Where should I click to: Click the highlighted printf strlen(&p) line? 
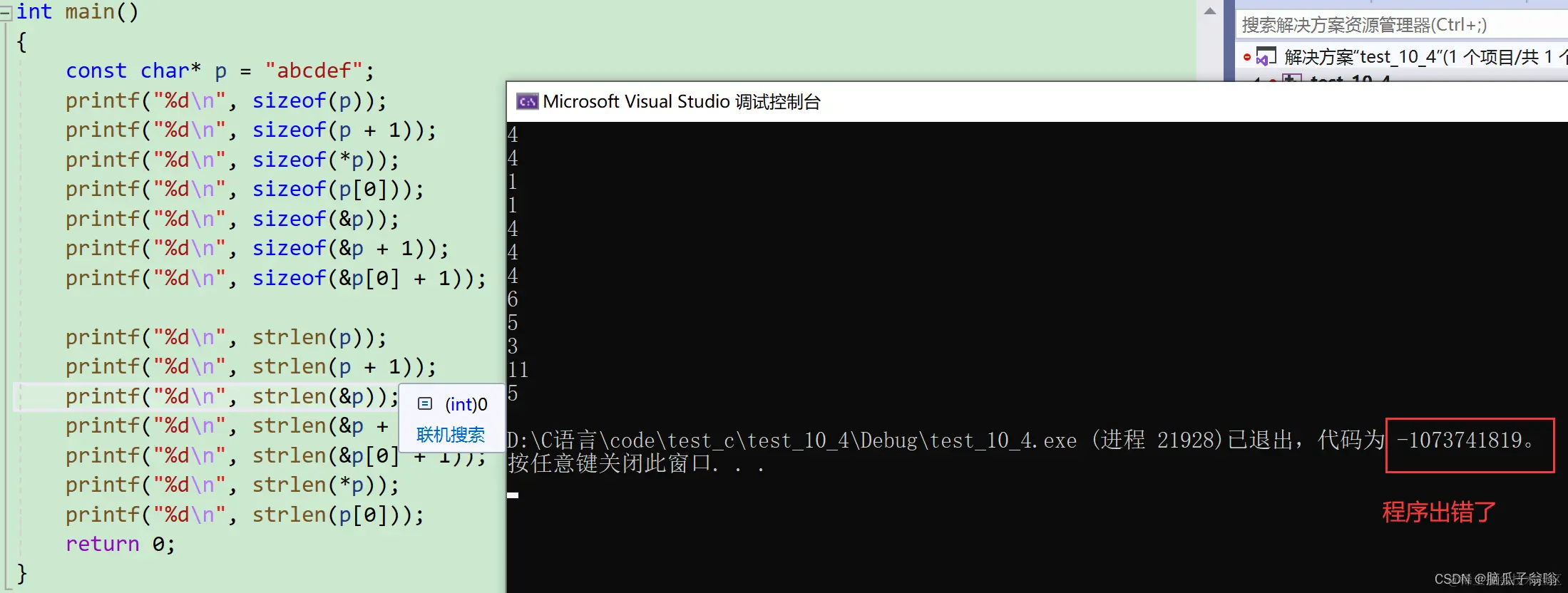tap(232, 396)
